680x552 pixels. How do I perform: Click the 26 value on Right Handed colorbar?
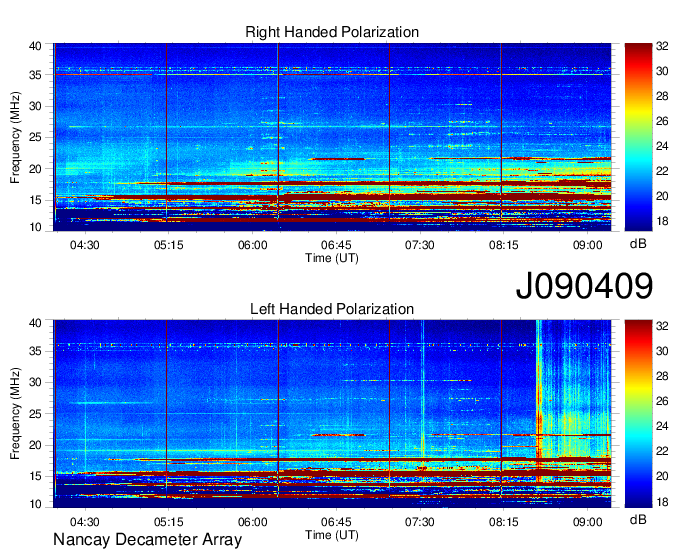(x=662, y=121)
